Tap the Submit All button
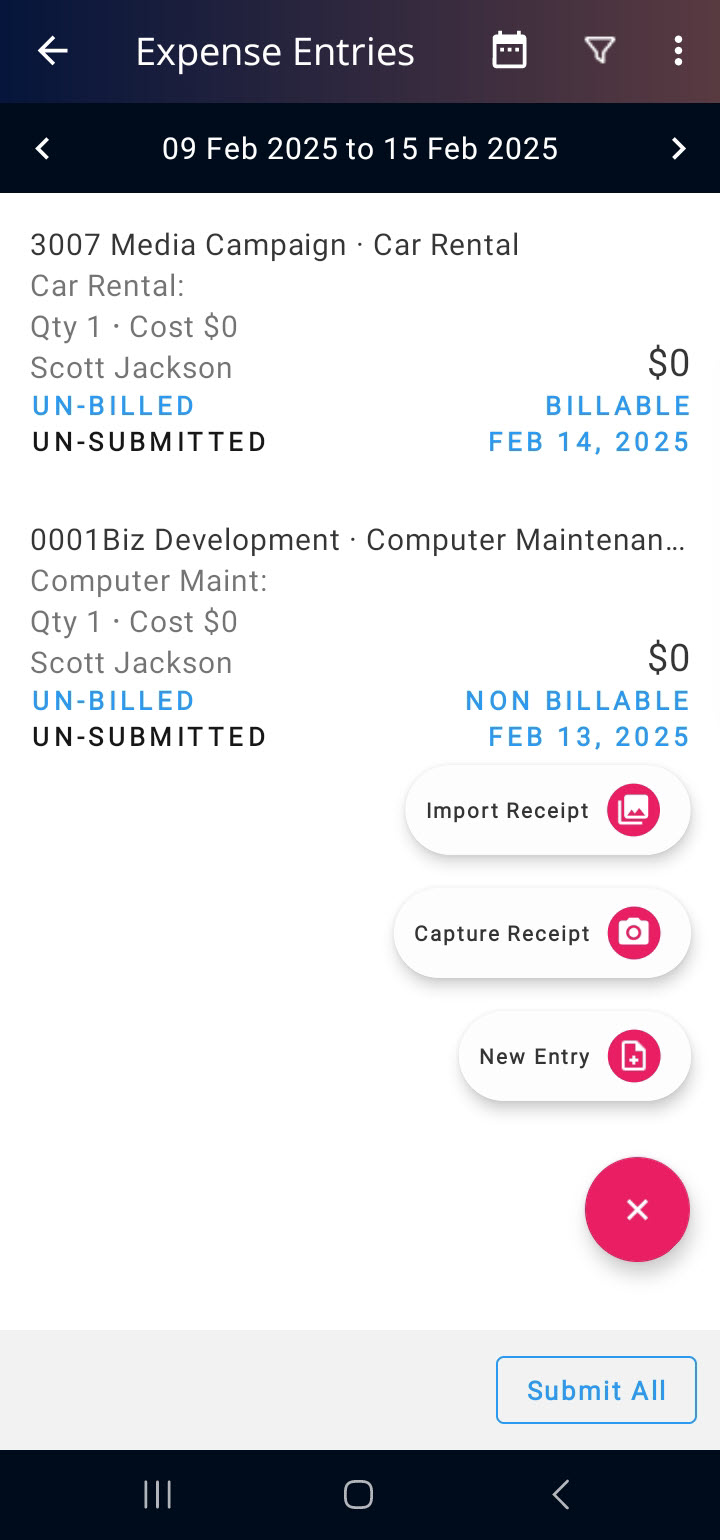Viewport: 720px width, 1540px height. point(596,1390)
